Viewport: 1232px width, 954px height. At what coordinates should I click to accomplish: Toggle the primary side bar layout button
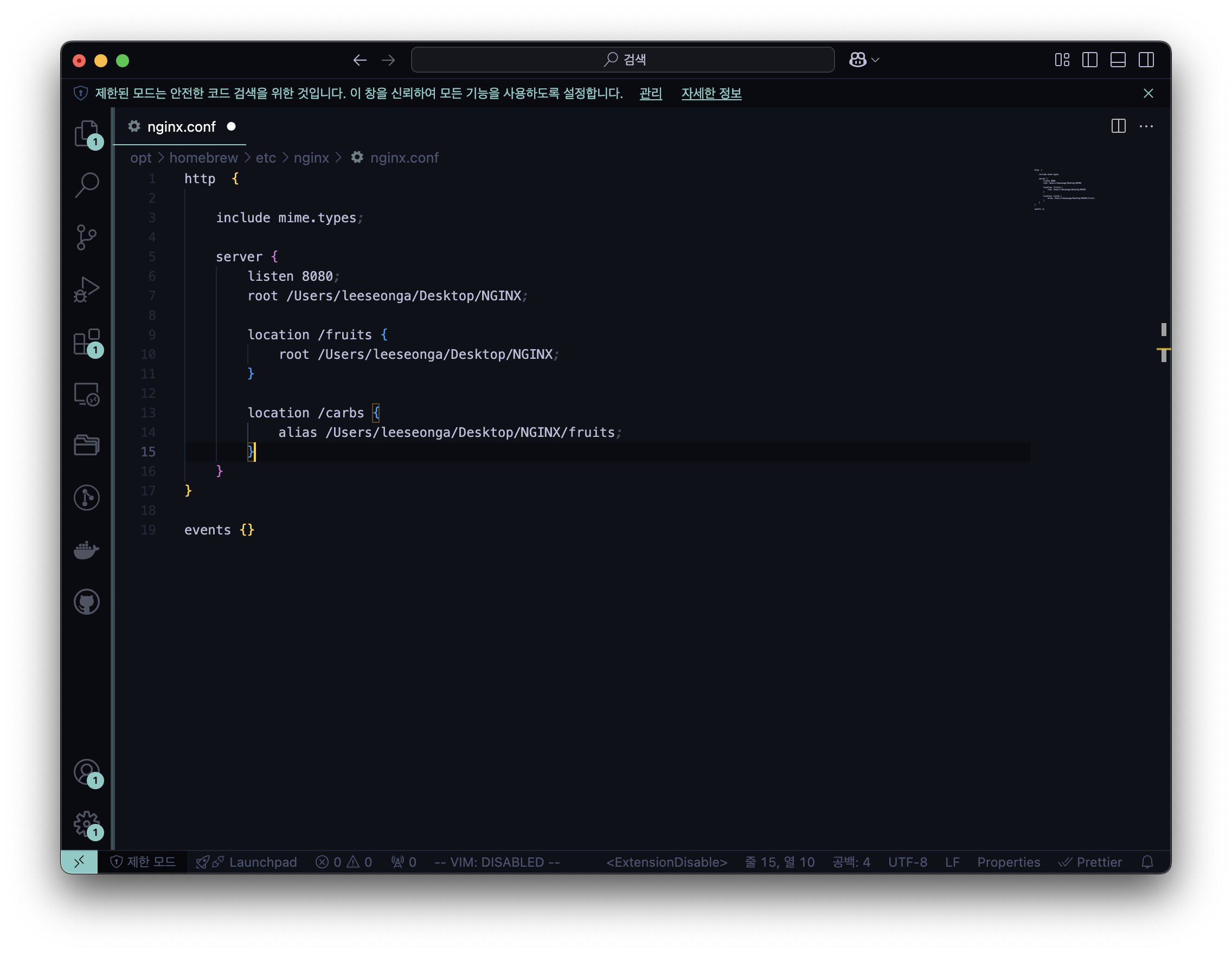coord(1089,60)
